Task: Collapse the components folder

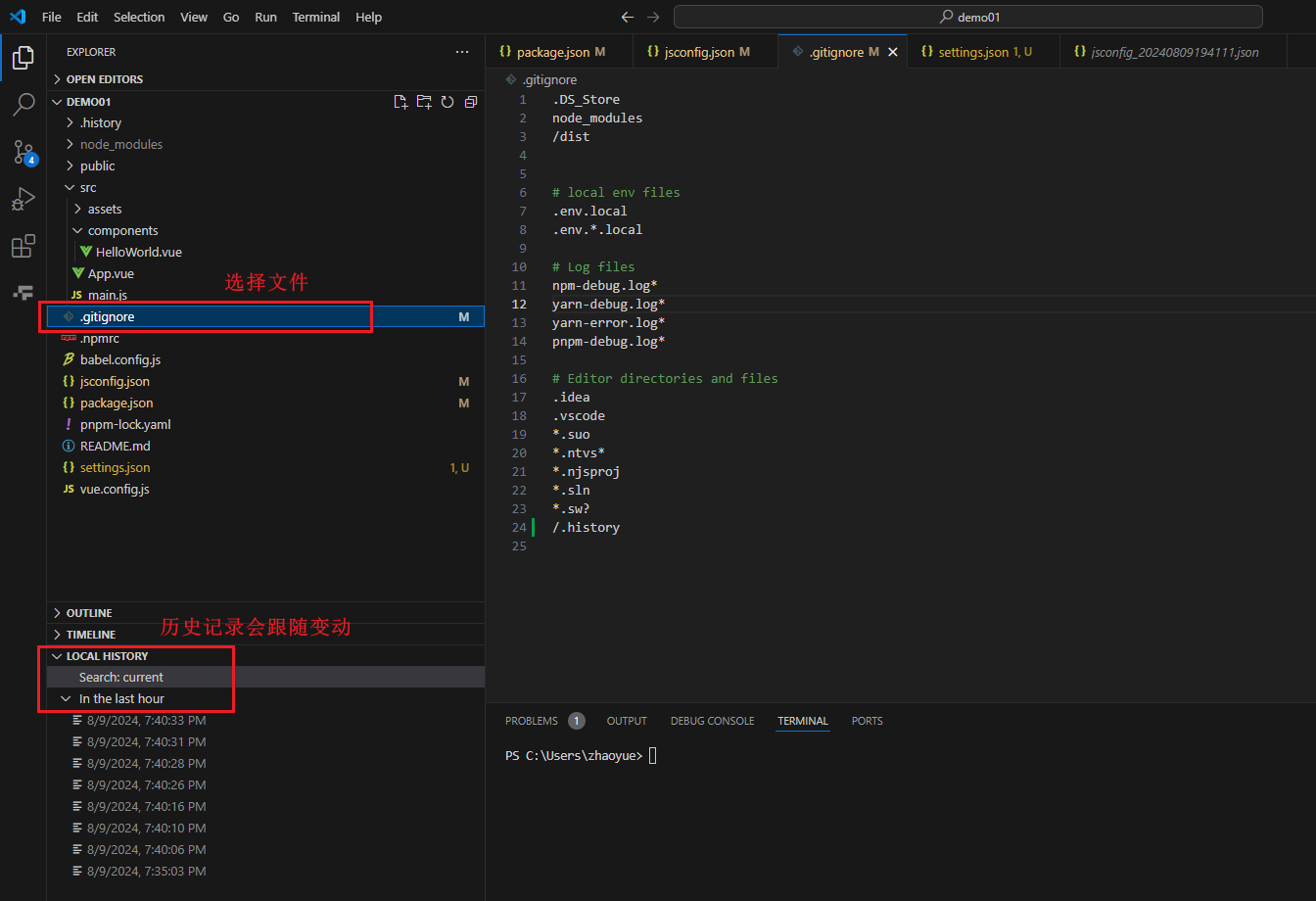Action: tap(77, 230)
